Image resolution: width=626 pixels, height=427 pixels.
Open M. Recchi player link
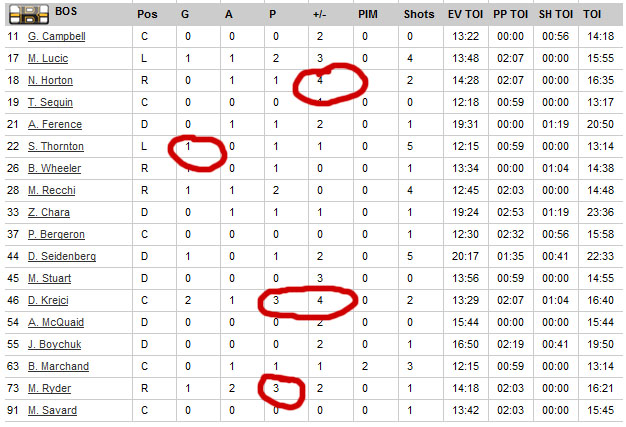tap(52, 190)
